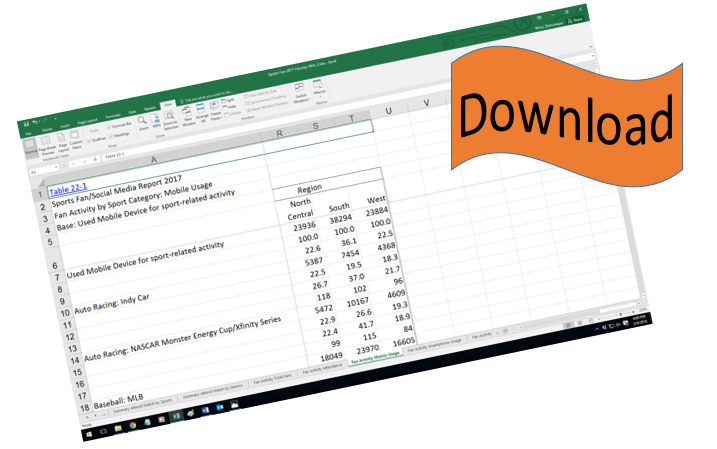Click the Share button in Excel
The width and height of the screenshot is (717, 449).
coord(575,20)
